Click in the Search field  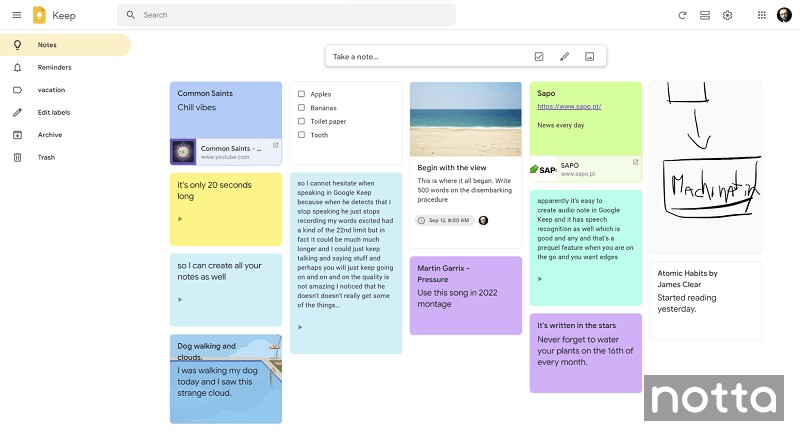pos(286,15)
